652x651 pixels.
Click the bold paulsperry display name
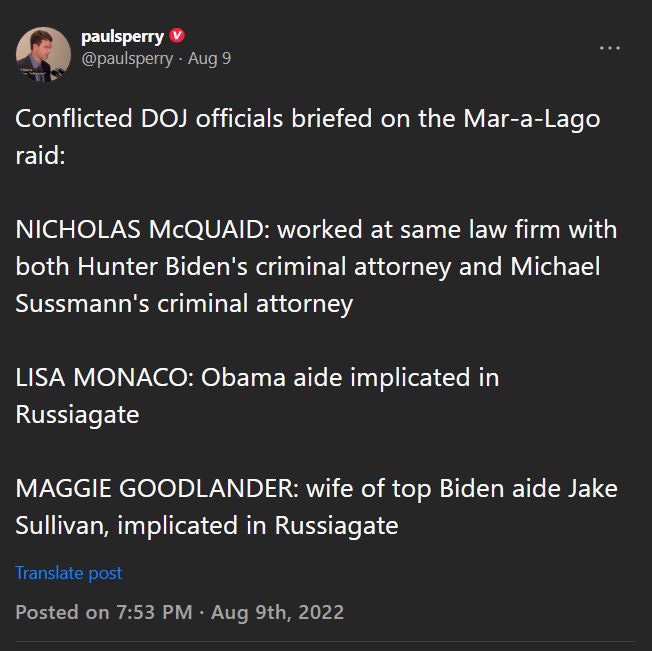[123, 37]
